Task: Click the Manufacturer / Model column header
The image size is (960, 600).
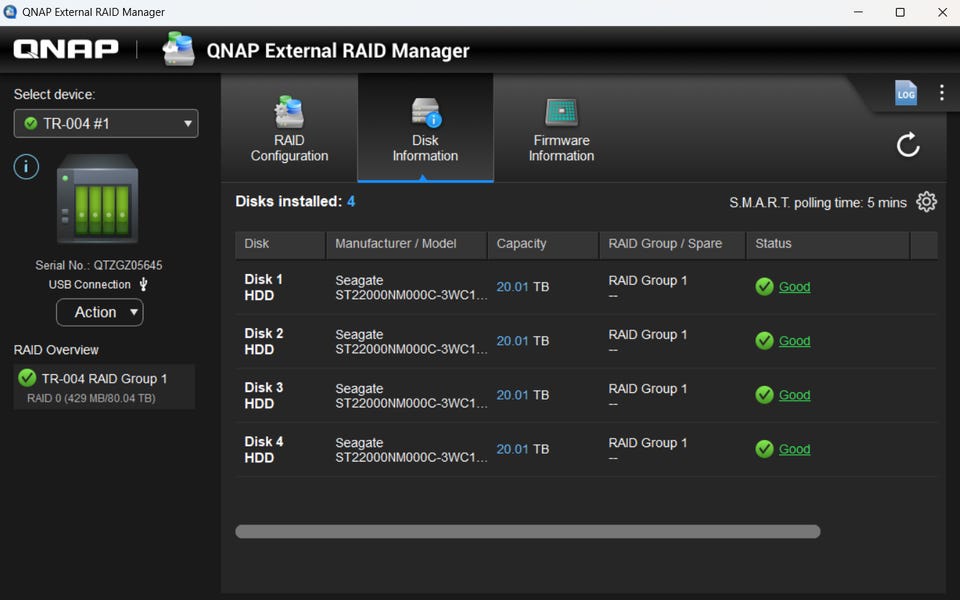Action: 407,244
